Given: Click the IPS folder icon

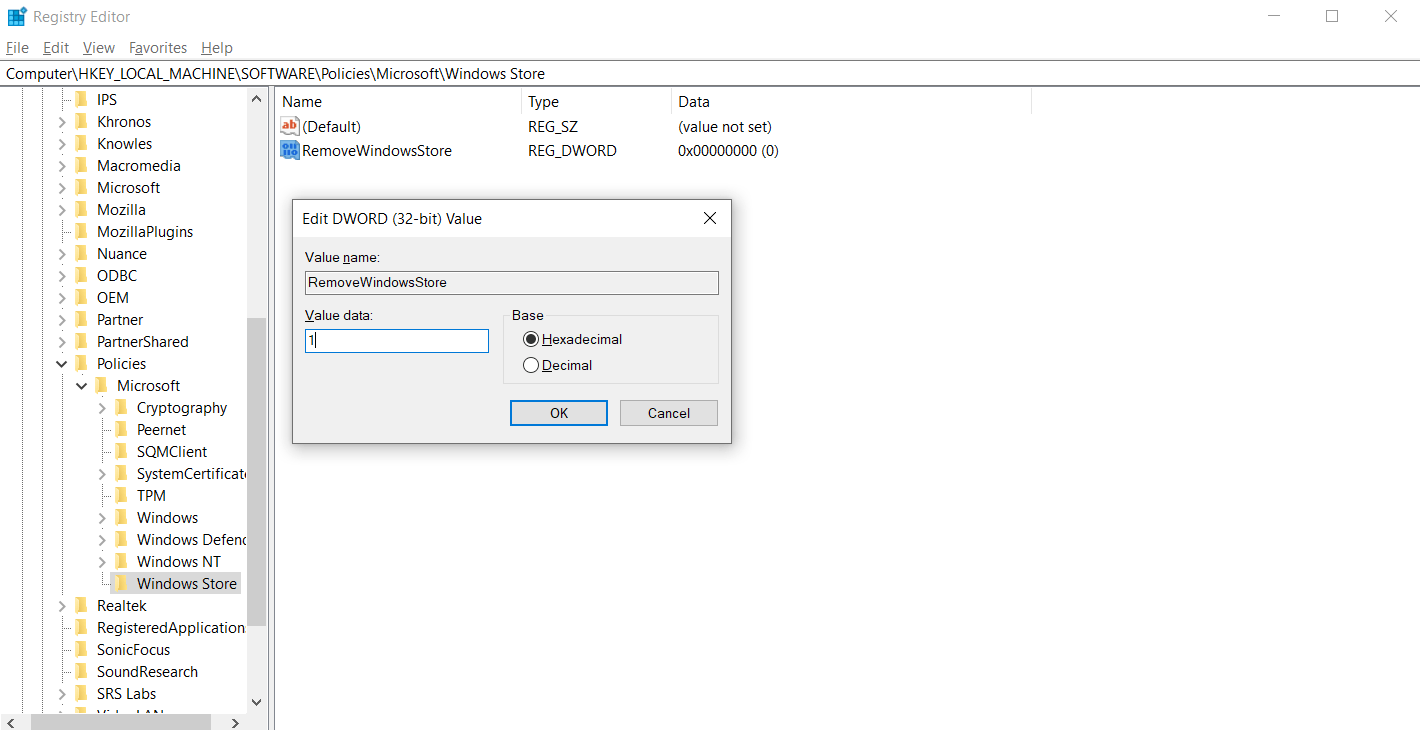Looking at the screenshot, I should [82, 99].
